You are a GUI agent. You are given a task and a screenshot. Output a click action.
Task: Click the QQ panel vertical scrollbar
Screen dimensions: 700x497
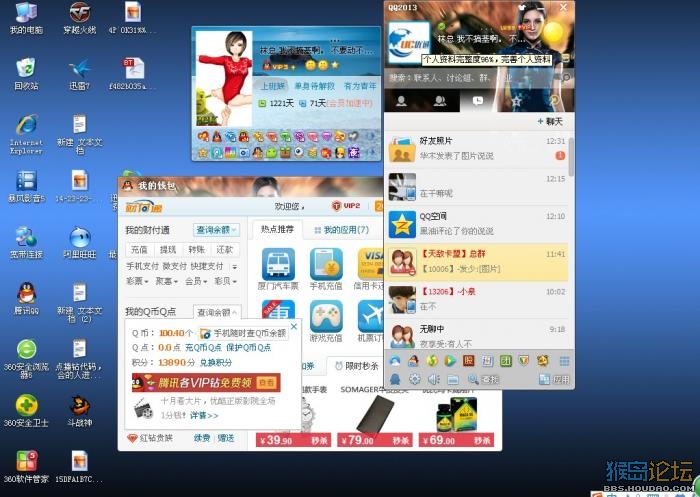[x=571, y=157]
